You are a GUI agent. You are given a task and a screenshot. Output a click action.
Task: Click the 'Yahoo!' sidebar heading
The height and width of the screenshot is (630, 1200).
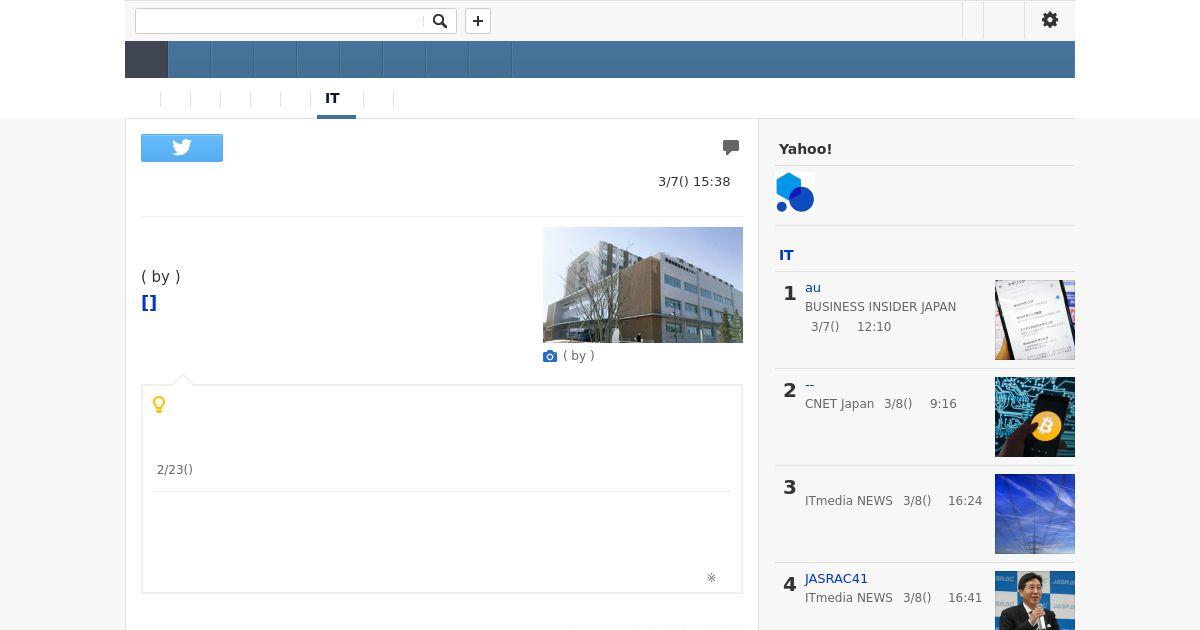805,149
